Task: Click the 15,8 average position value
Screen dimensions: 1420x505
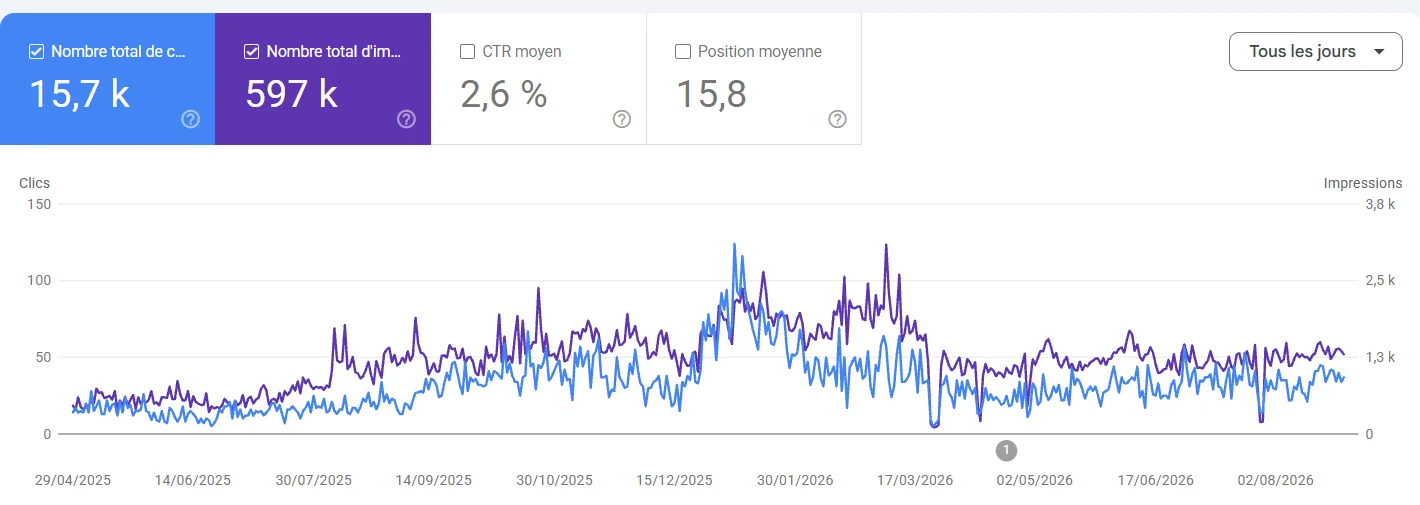Action: pyautogui.click(x=711, y=94)
